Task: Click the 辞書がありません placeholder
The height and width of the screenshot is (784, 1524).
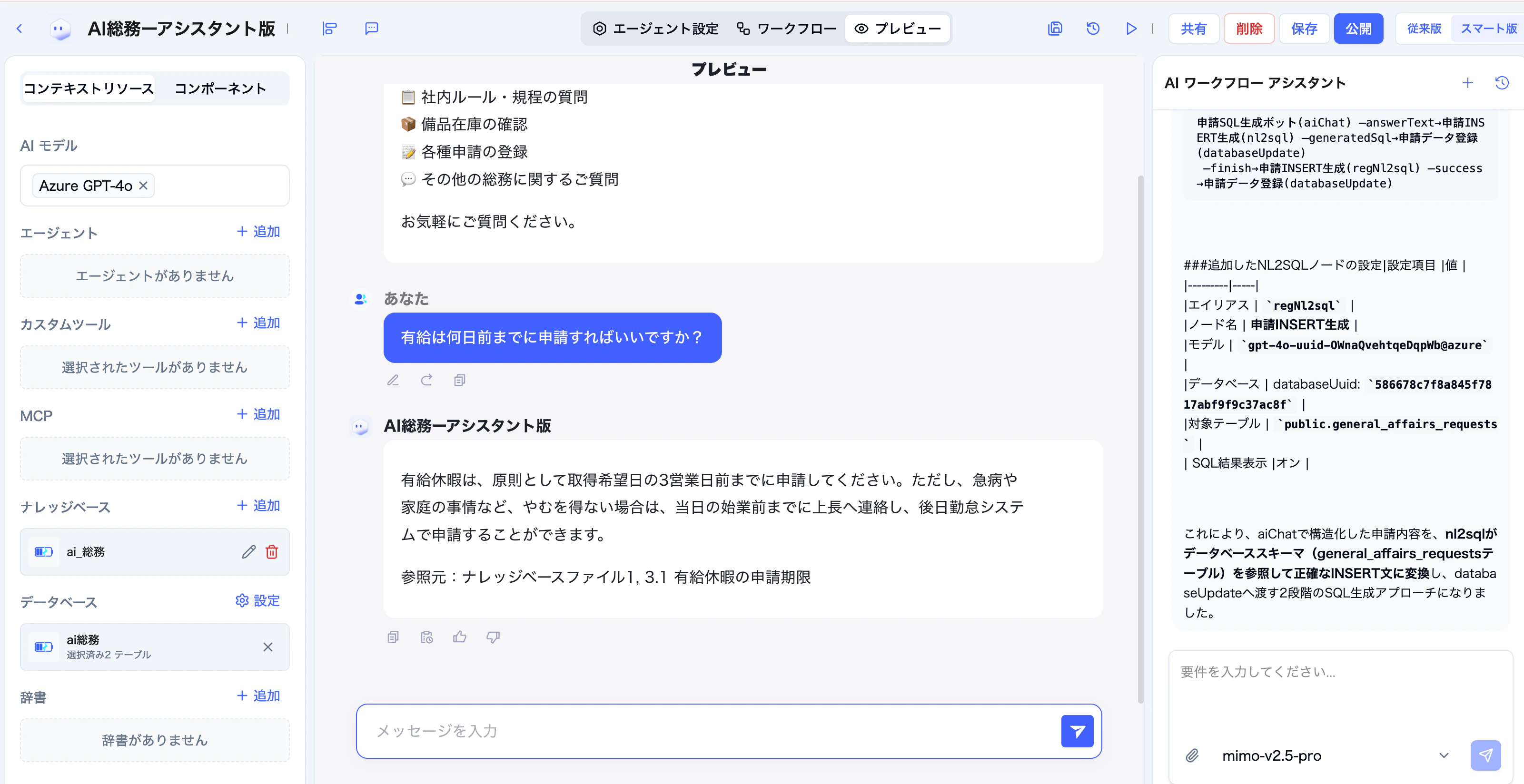Action: [x=155, y=740]
